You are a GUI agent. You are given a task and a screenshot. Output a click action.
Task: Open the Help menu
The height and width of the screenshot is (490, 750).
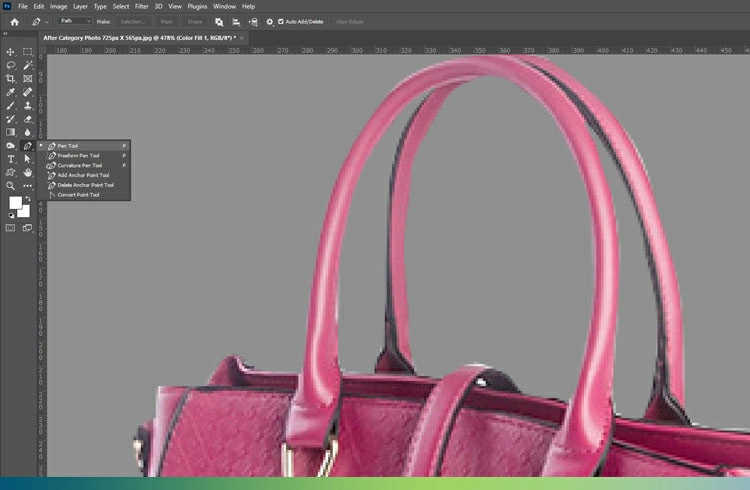coord(248,7)
